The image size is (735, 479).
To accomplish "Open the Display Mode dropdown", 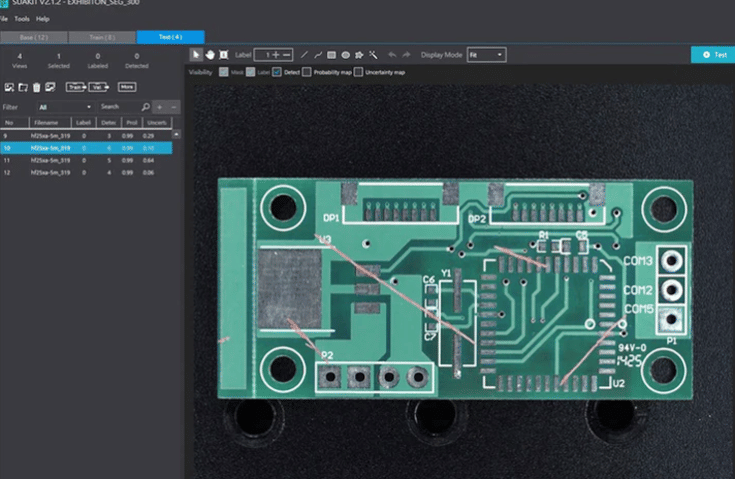I will tap(486, 54).
